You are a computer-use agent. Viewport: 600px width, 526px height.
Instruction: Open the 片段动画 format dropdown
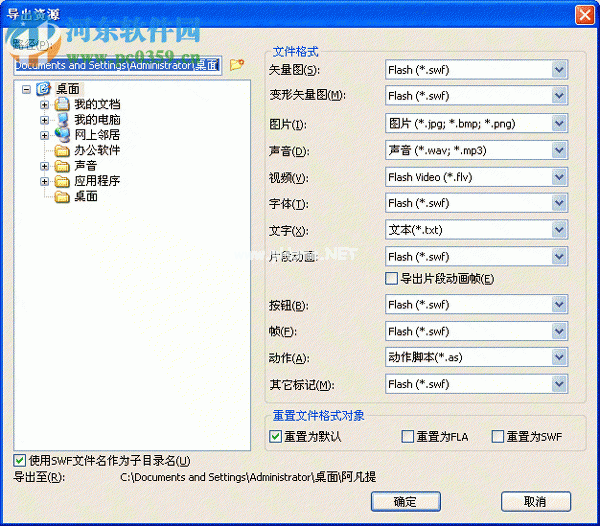[x=559, y=256]
